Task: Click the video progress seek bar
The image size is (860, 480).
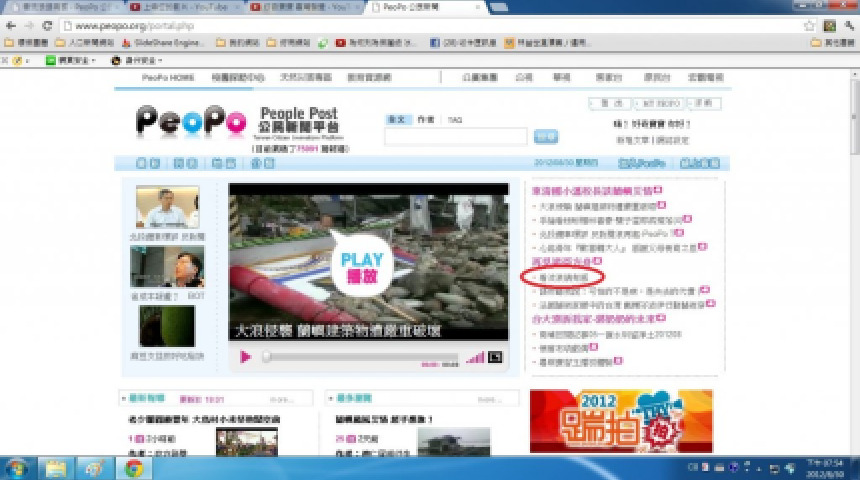Action: (x=360, y=357)
